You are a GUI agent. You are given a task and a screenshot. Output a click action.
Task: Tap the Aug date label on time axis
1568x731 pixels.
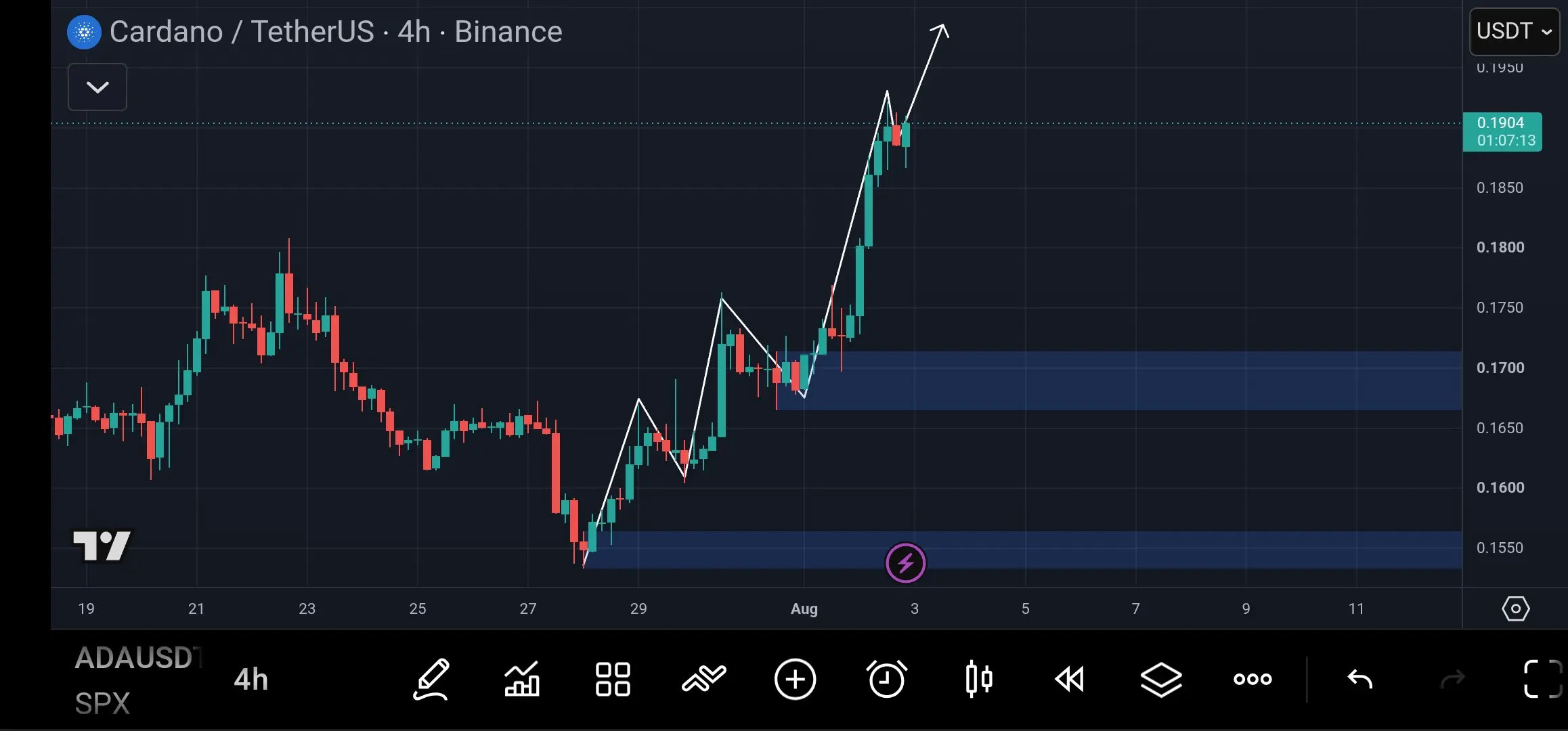tap(804, 608)
